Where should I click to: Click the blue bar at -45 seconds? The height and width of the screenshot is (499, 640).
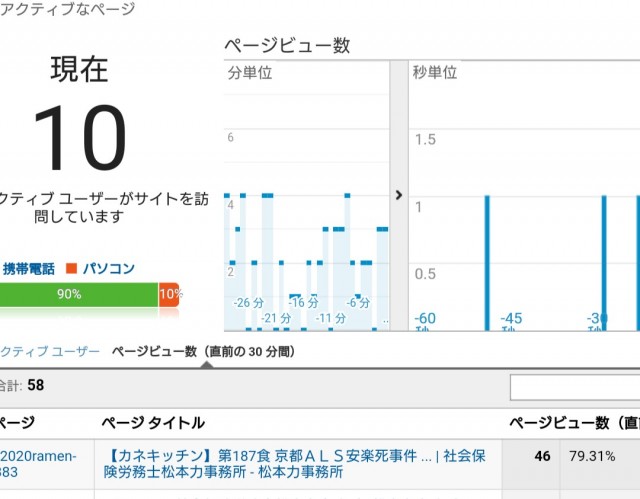tap(603, 260)
